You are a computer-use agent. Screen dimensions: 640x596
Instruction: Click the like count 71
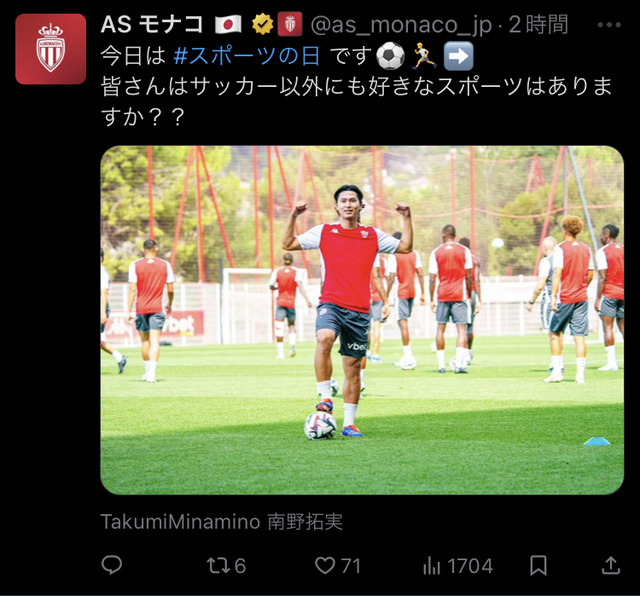[351, 566]
